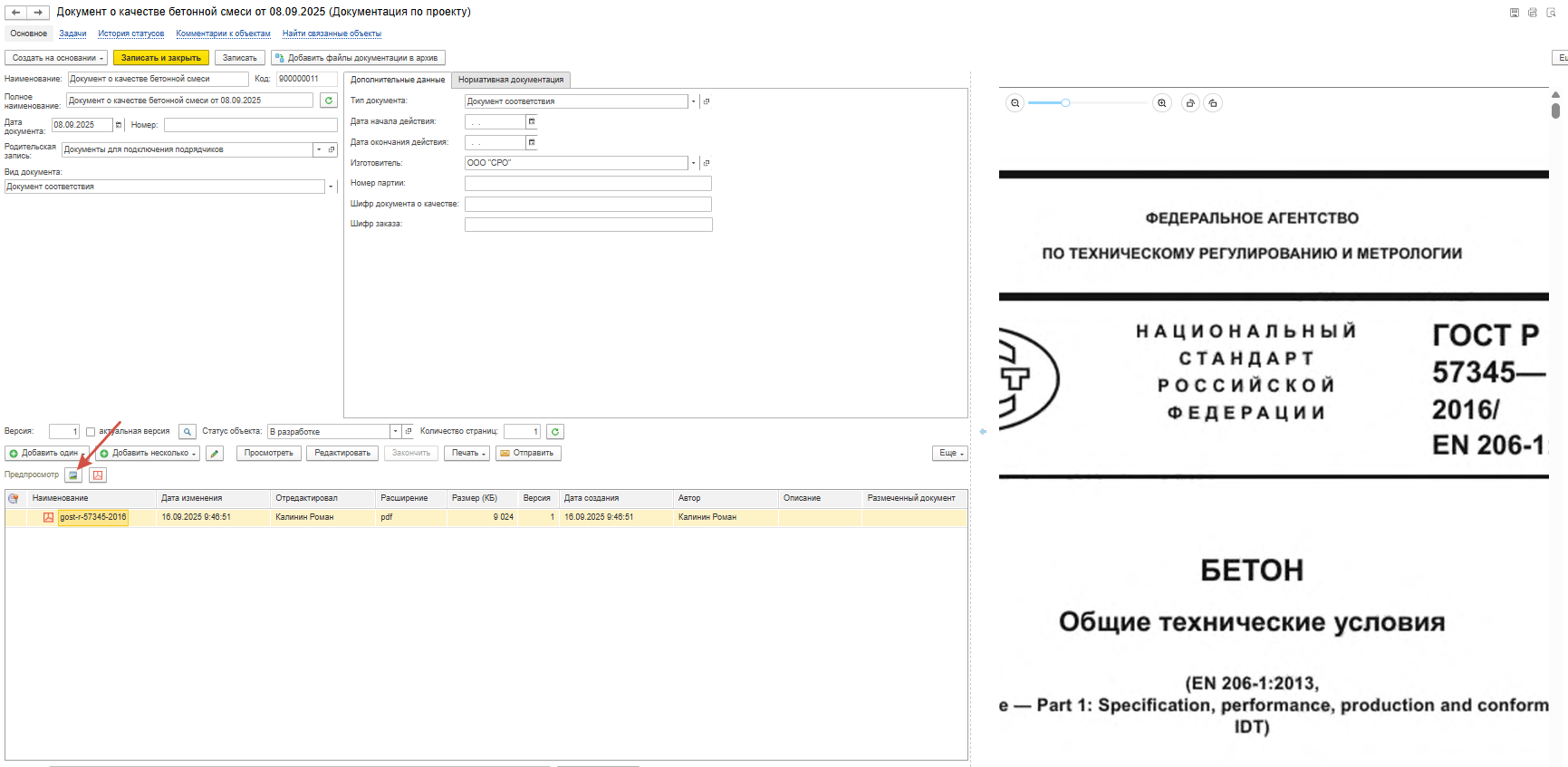The height and width of the screenshot is (767, 1568).
Task: Click the red PDF preview icon
Action: (98, 475)
